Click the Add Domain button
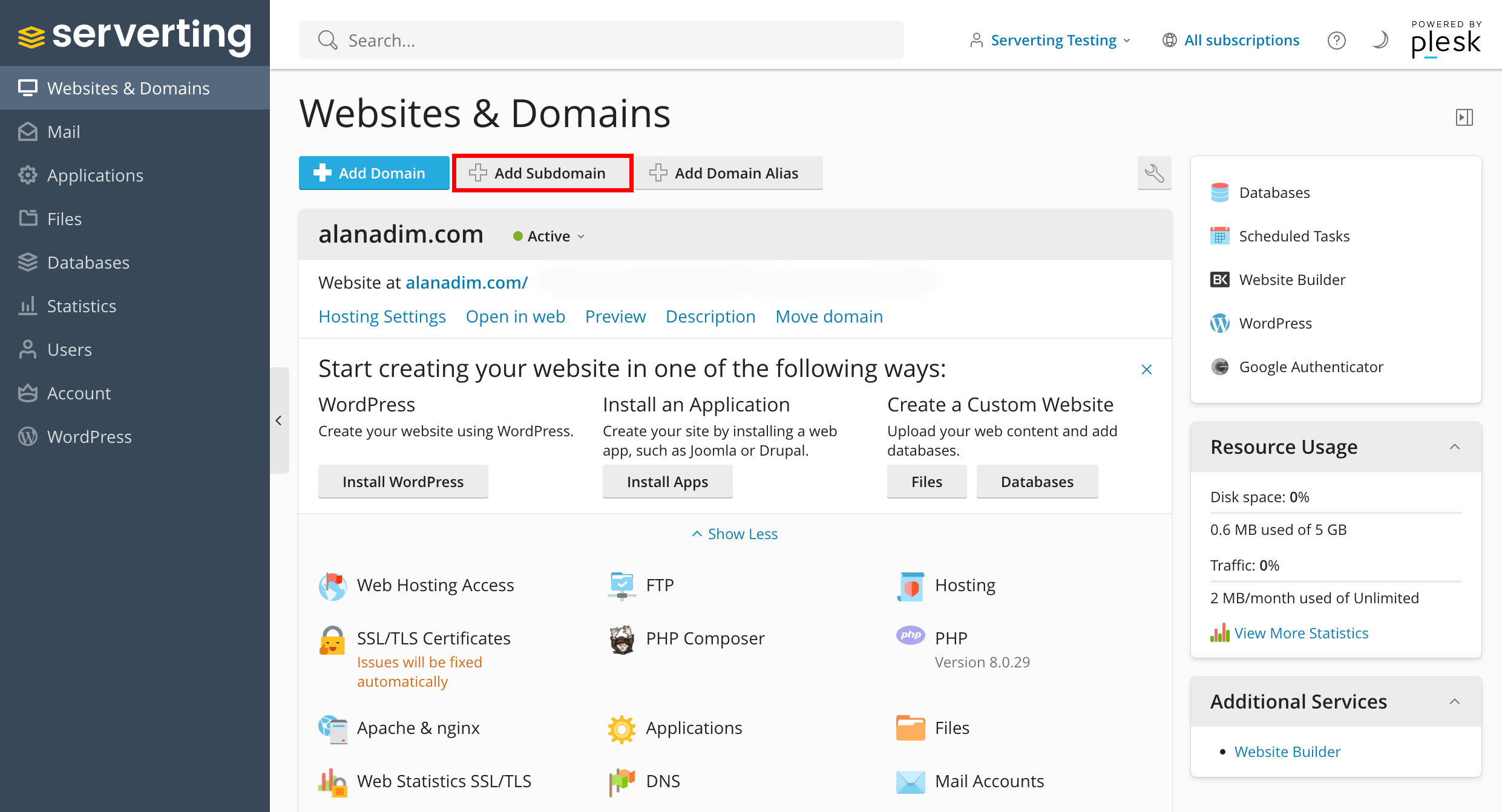1502x812 pixels. click(375, 173)
